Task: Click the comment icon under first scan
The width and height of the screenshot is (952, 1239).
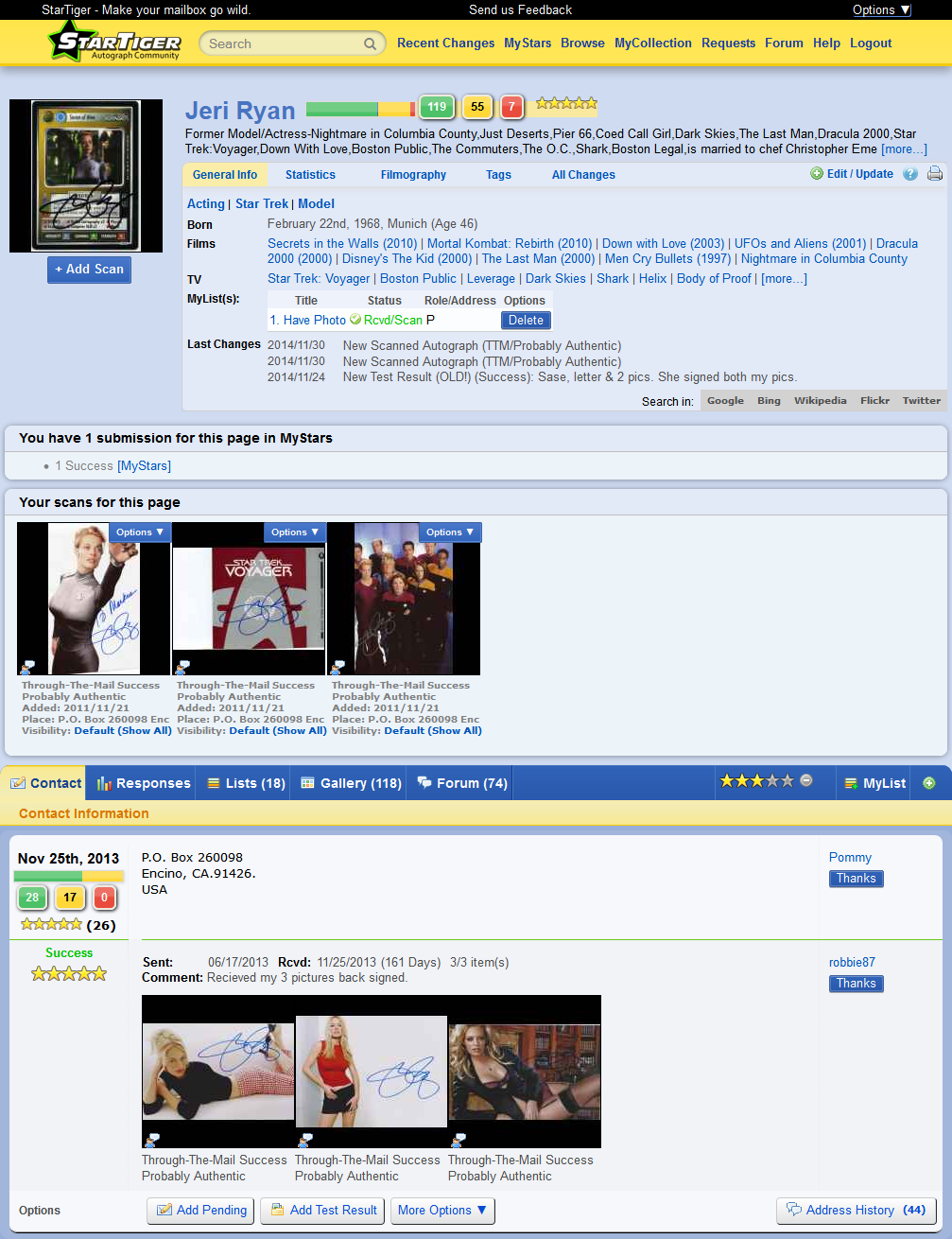Action: click(26, 668)
